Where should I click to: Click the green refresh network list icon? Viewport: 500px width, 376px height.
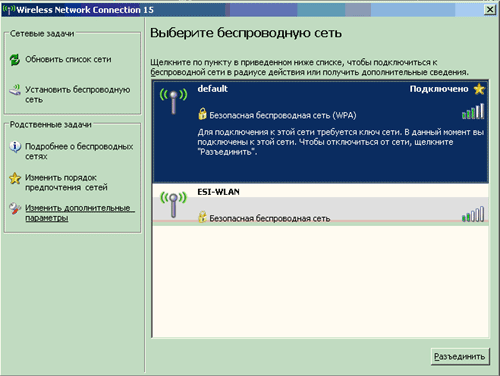[15, 60]
